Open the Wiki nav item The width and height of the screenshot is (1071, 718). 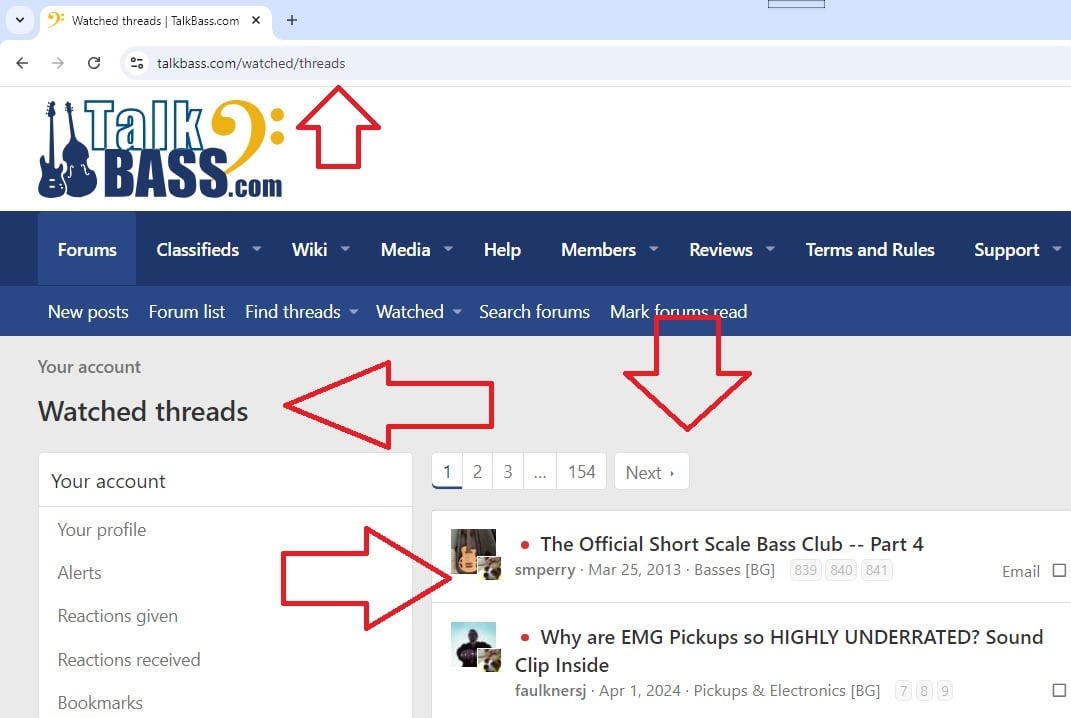[309, 249]
